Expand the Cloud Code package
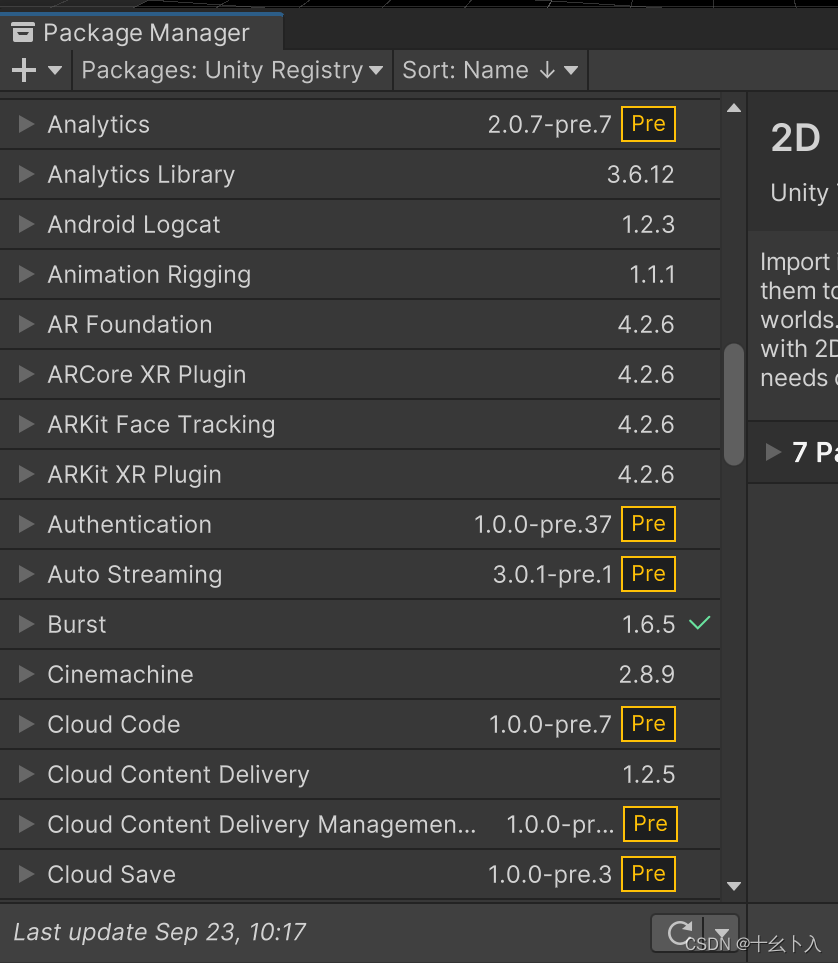Screen dimensions: 838x963 26,724
